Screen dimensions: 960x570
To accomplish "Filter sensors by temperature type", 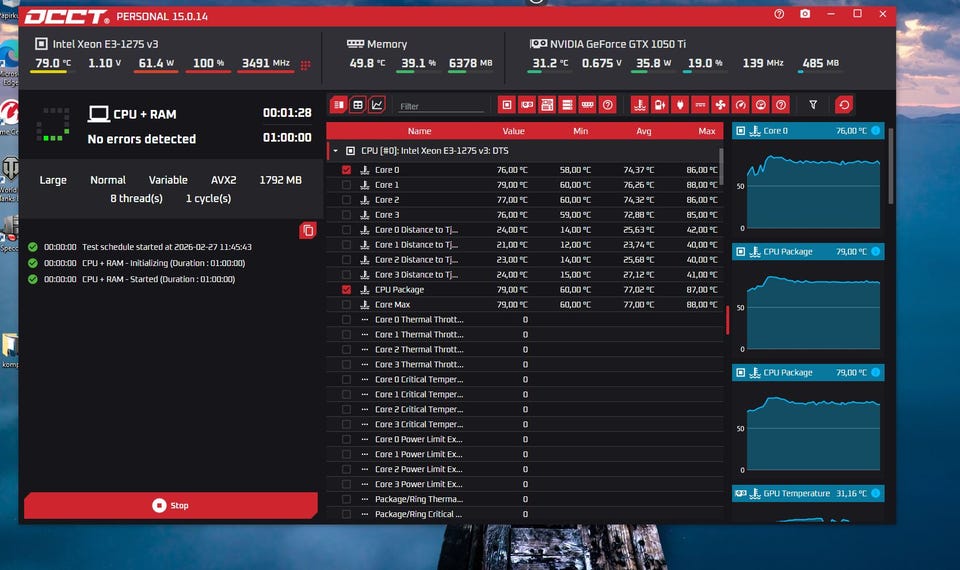I will point(640,105).
